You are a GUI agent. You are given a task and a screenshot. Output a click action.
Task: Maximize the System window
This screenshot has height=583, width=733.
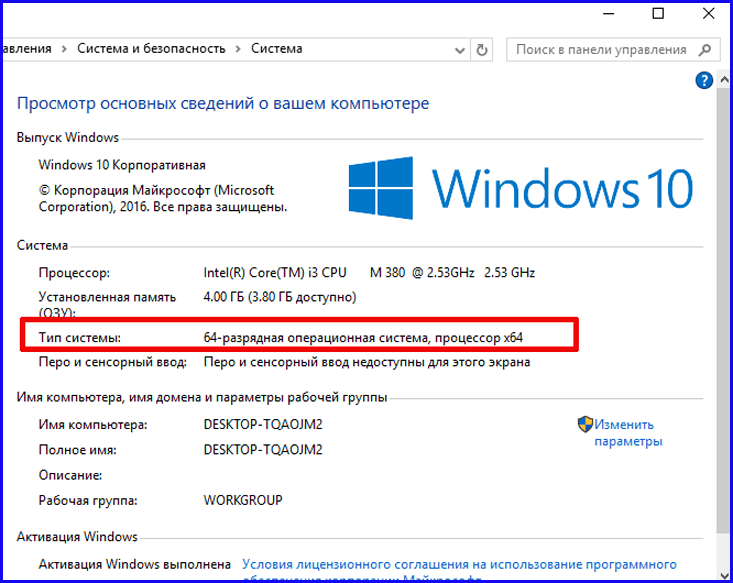click(x=658, y=14)
